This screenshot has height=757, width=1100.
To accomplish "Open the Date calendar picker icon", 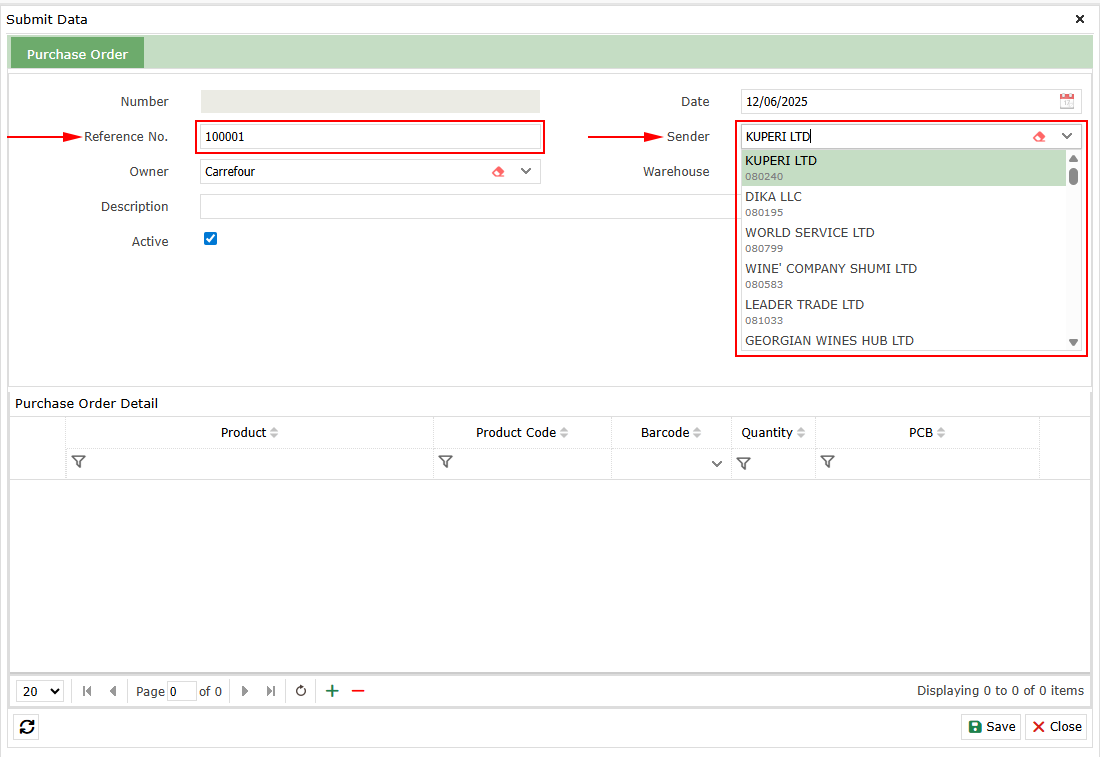I will pyautogui.click(x=1067, y=101).
